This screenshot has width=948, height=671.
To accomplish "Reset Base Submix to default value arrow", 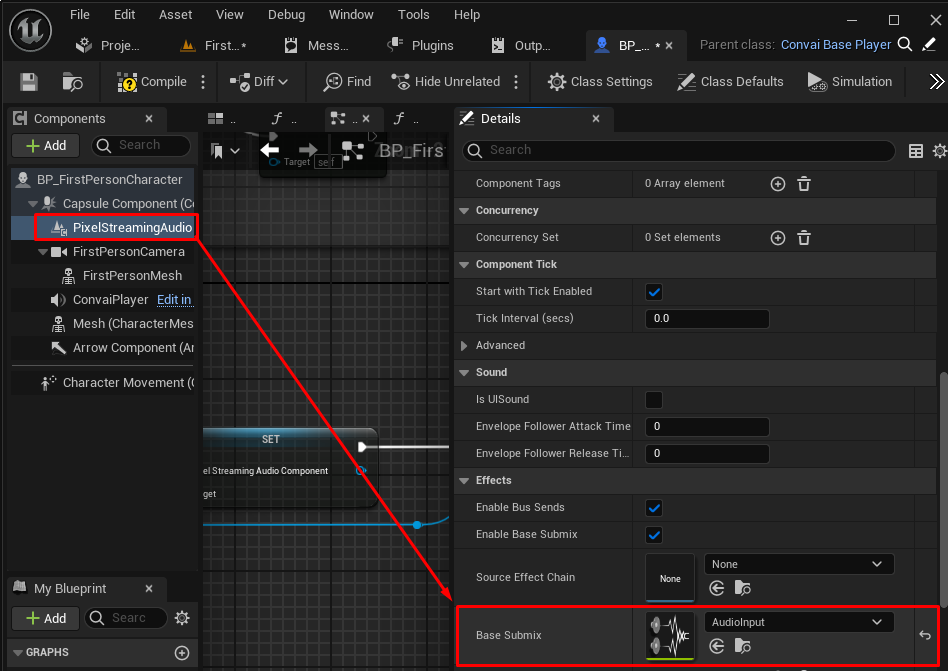I will [x=925, y=635].
